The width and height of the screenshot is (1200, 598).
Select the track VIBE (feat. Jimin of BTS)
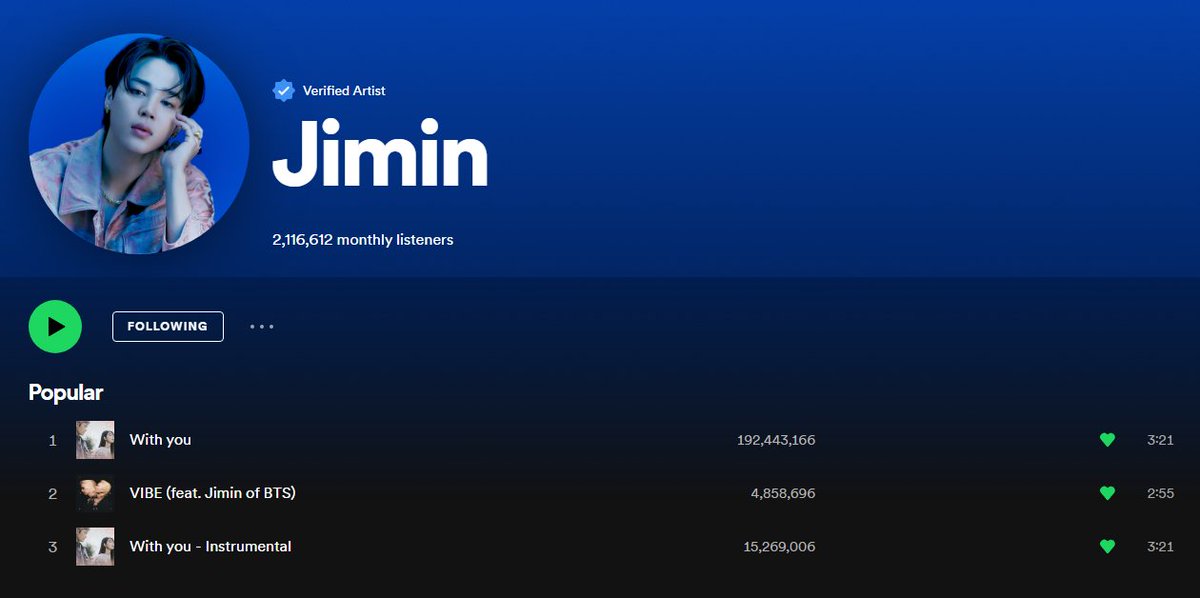point(212,493)
